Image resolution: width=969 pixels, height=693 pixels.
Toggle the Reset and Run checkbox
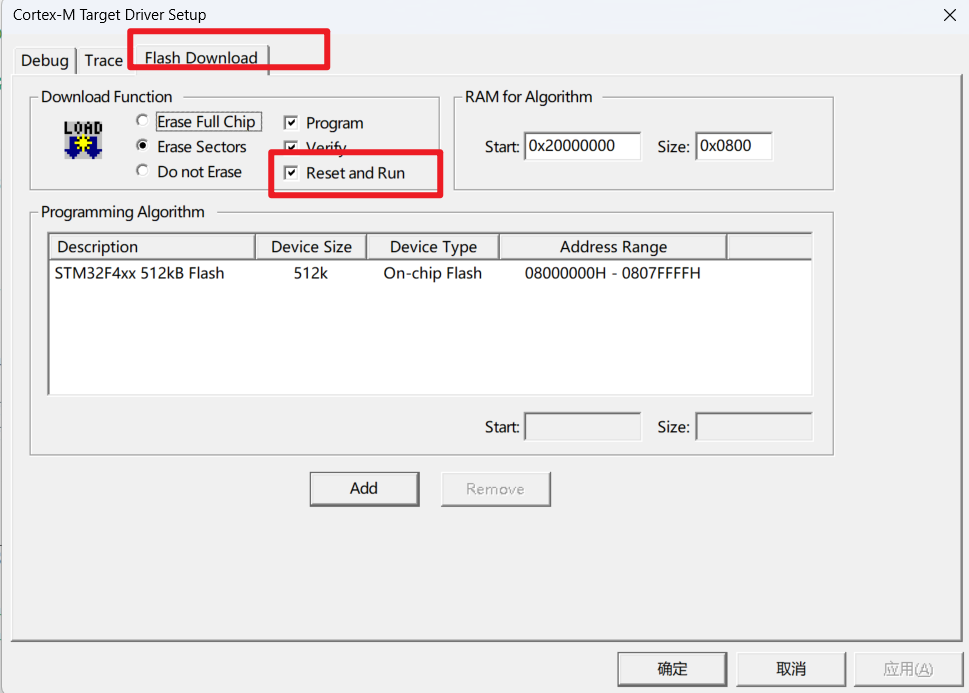[x=291, y=172]
